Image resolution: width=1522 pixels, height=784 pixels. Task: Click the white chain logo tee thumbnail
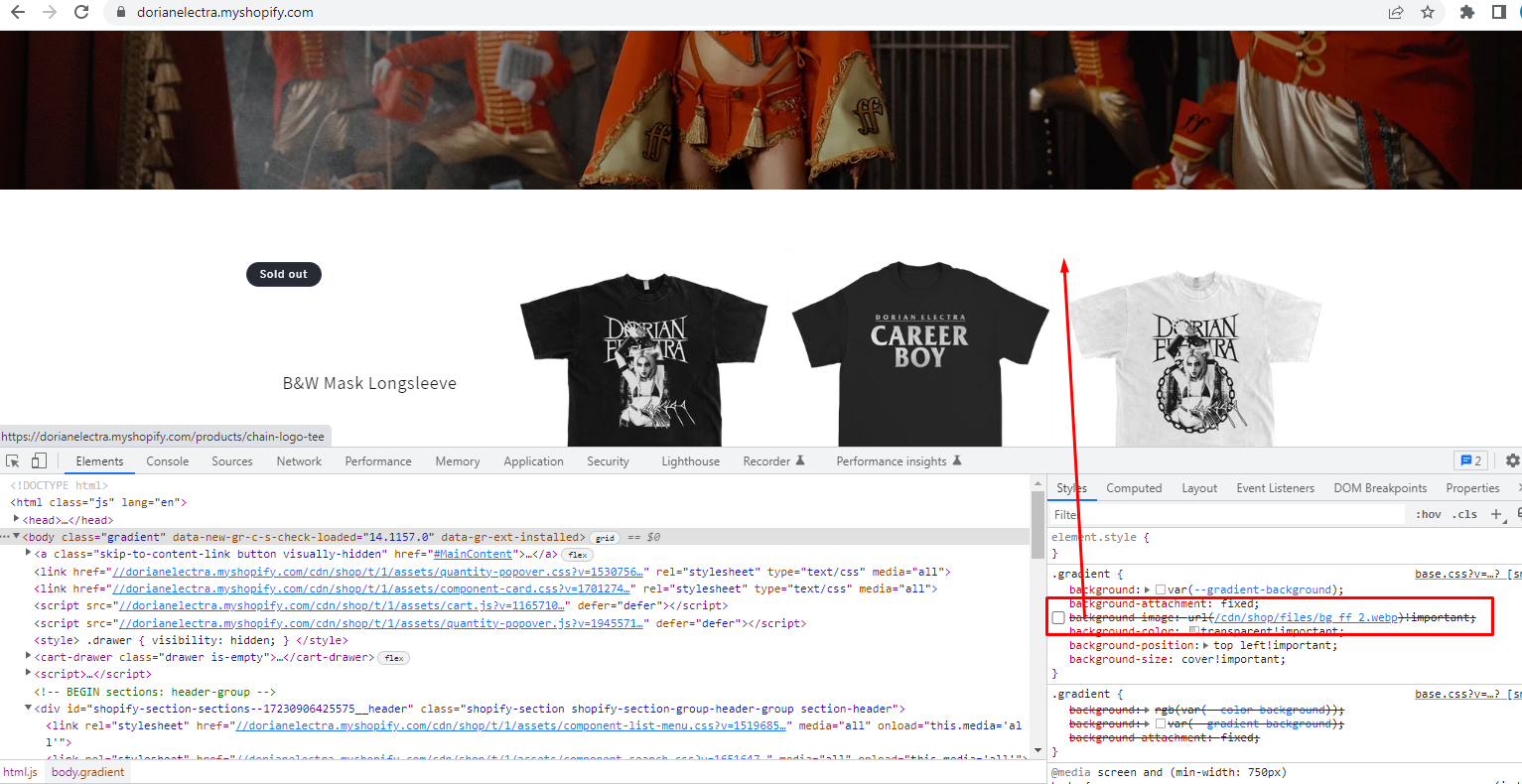(x=1194, y=358)
